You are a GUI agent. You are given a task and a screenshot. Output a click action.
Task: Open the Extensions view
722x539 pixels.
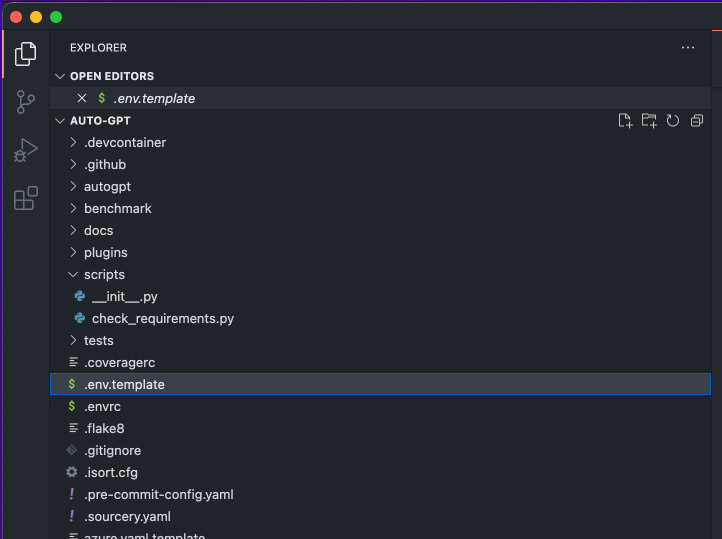coord(25,198)
